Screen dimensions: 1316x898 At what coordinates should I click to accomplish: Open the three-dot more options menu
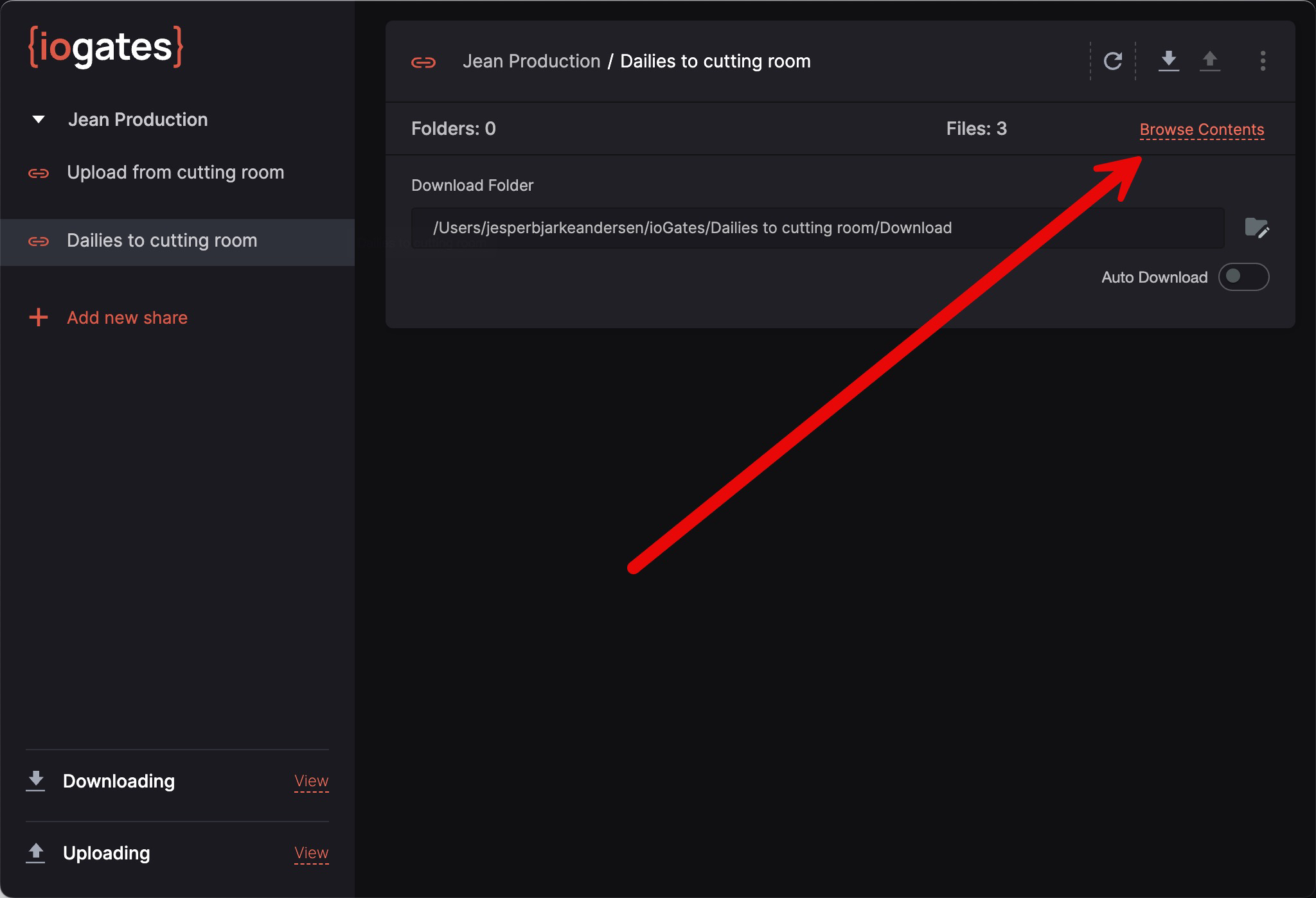pyautogui.click(x=1263, y=61)
